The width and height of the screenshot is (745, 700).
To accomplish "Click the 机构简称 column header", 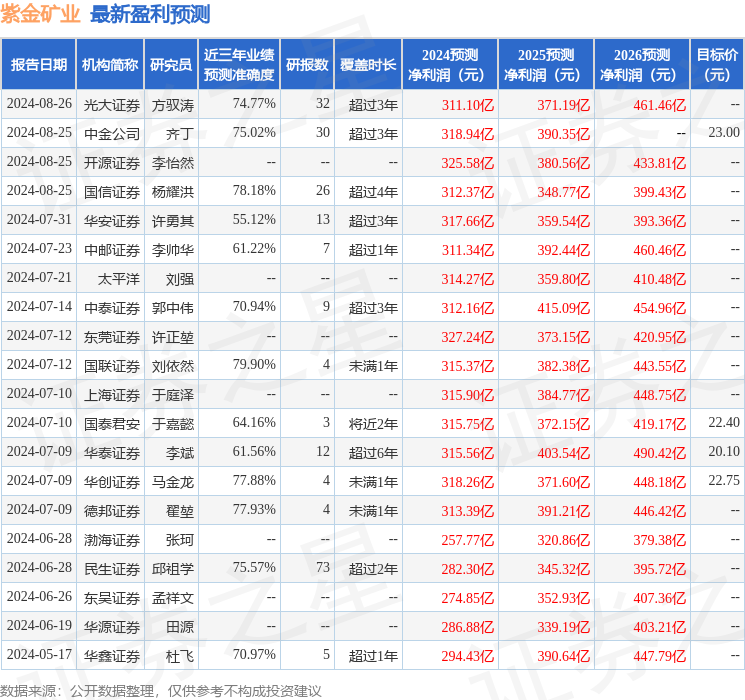I will pyautogui.click(x=110, y=64).
